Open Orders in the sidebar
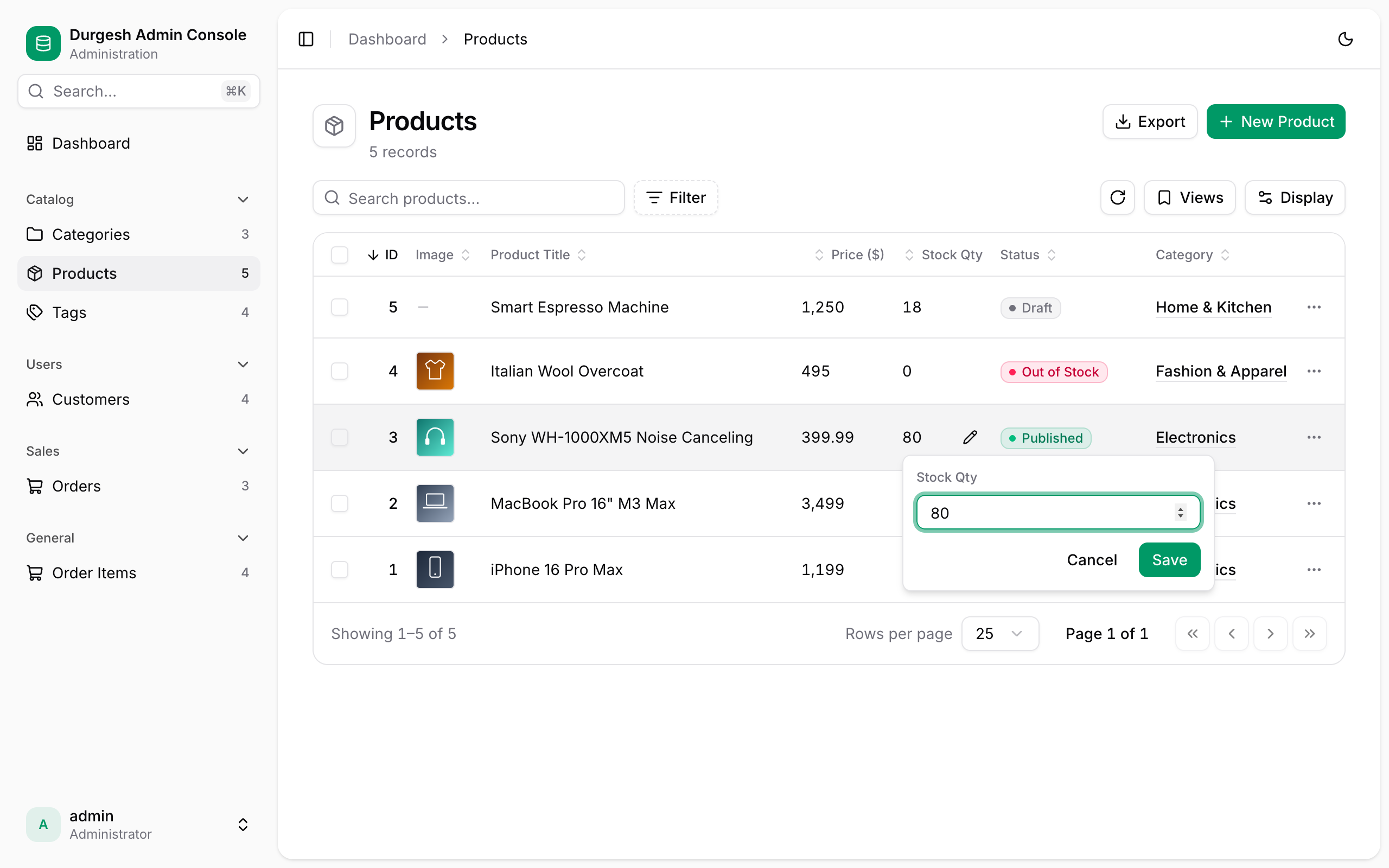Image resolution: width=1389 pixels, height=868 pixels. (138, 486)
